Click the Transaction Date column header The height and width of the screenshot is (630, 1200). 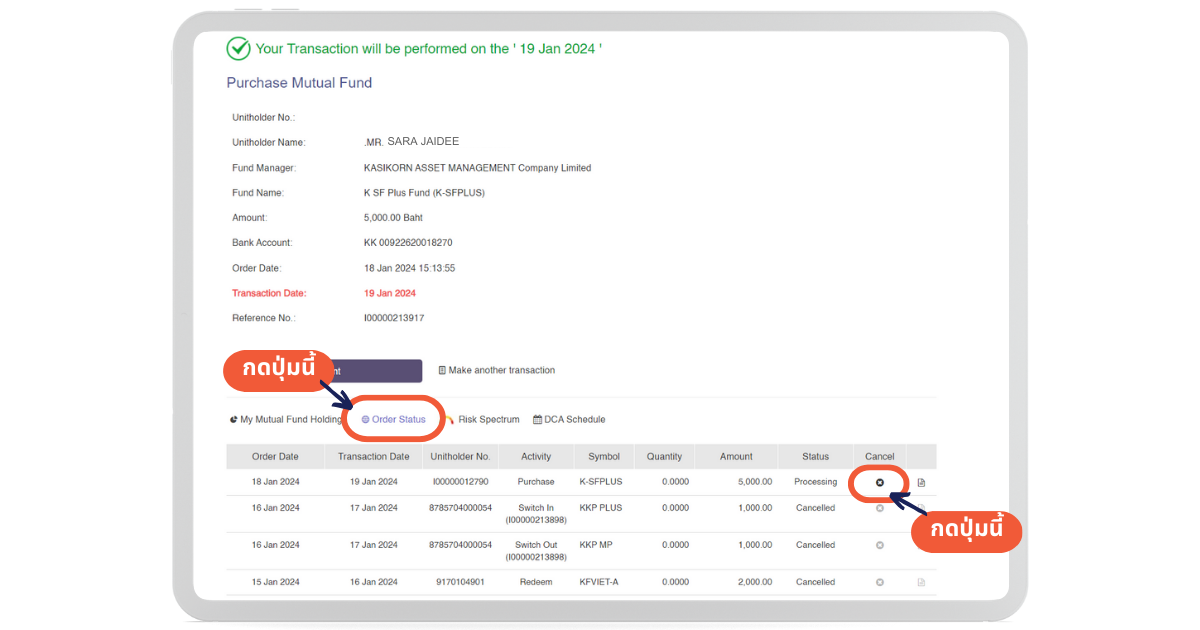[x=374, y=457]
